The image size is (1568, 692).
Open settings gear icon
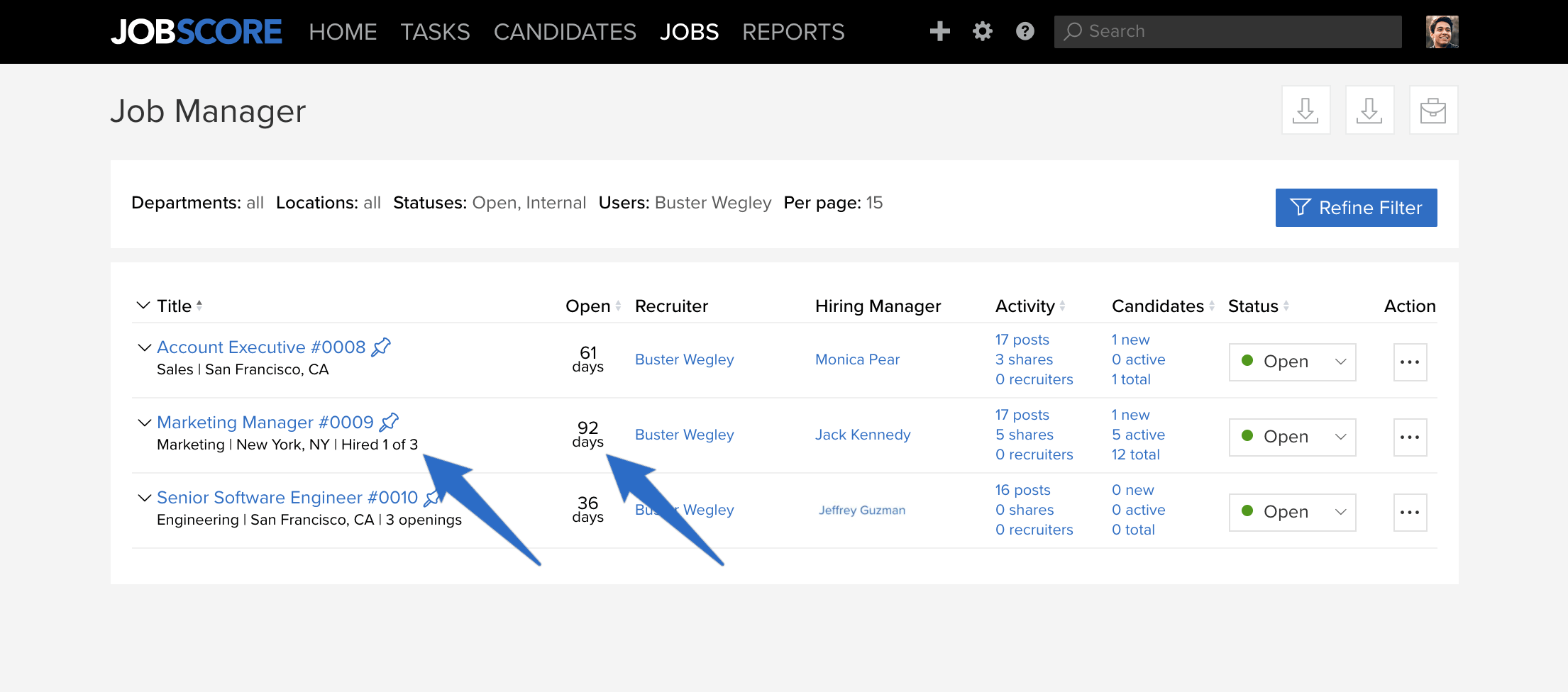[982, 31]
